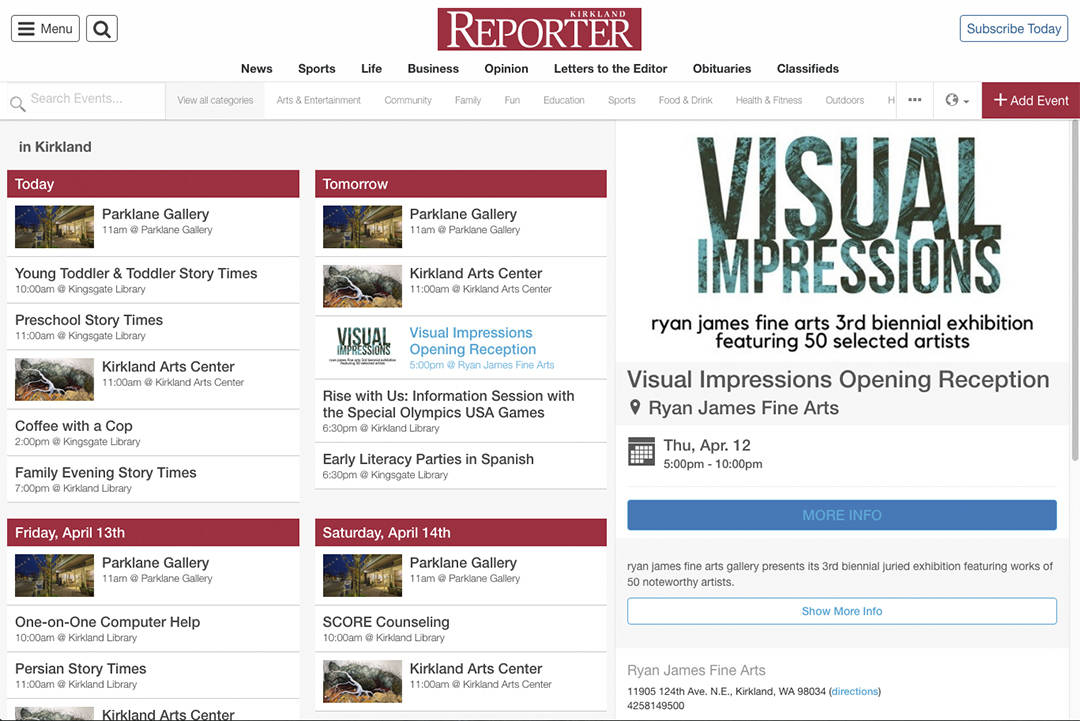Open the Obituaries section
The height and width of the screenshot is (721, 1080).
(x=722, y=69)
